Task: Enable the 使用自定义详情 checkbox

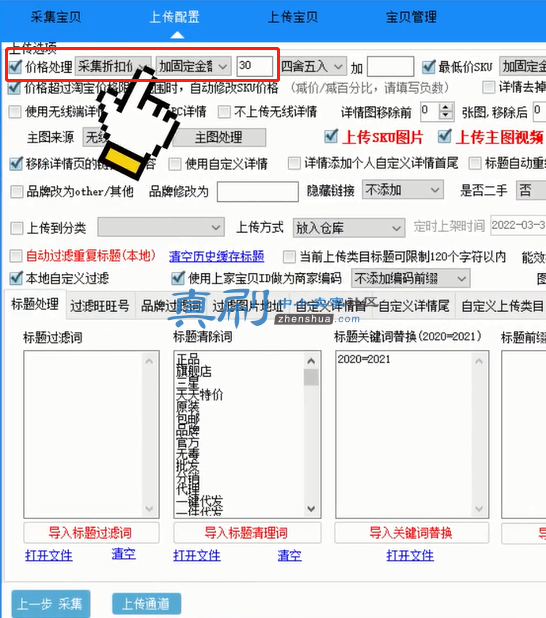Action: click(x=175, y=164)
